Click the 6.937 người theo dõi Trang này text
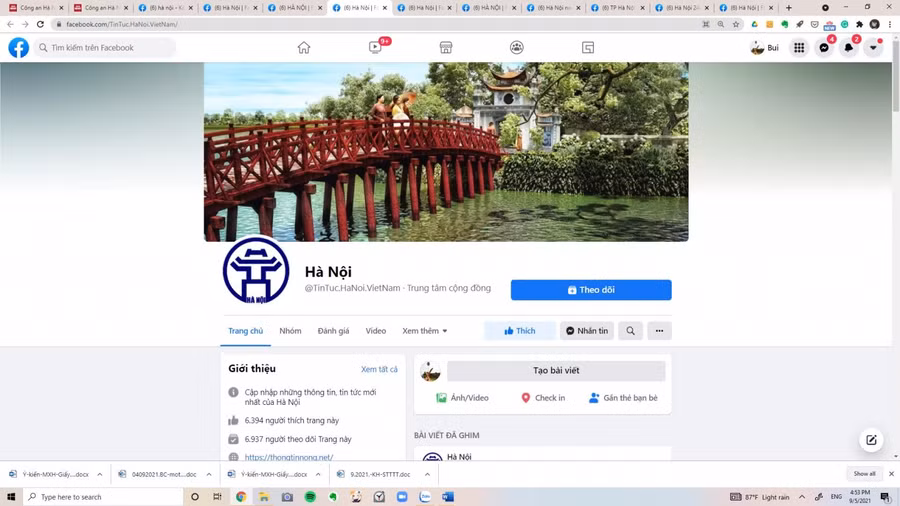Screen dimensions: 900x506 tap(298, 439)
